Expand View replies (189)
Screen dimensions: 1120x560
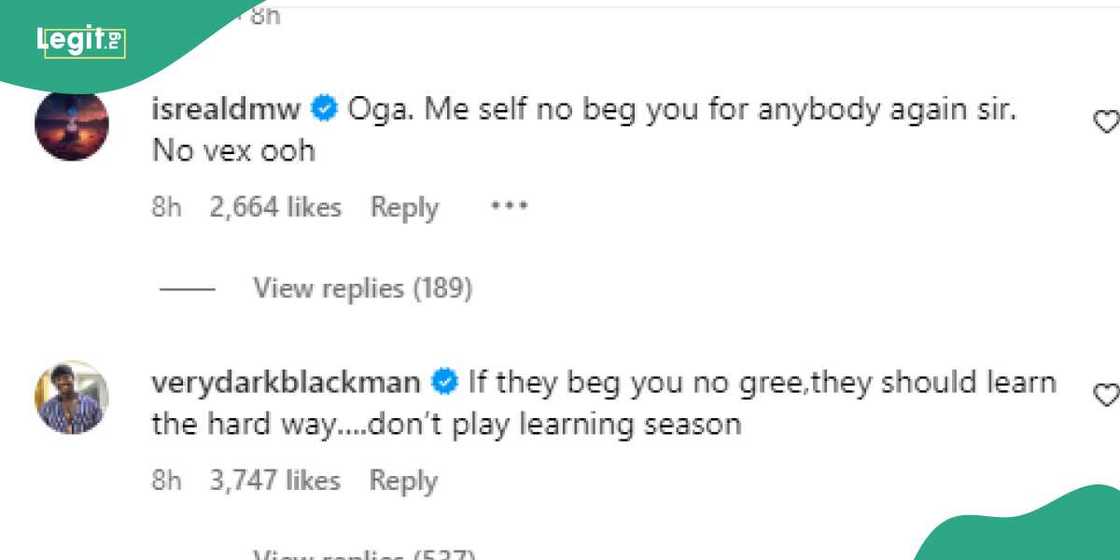pyautogui.click(x=361, y=289)
